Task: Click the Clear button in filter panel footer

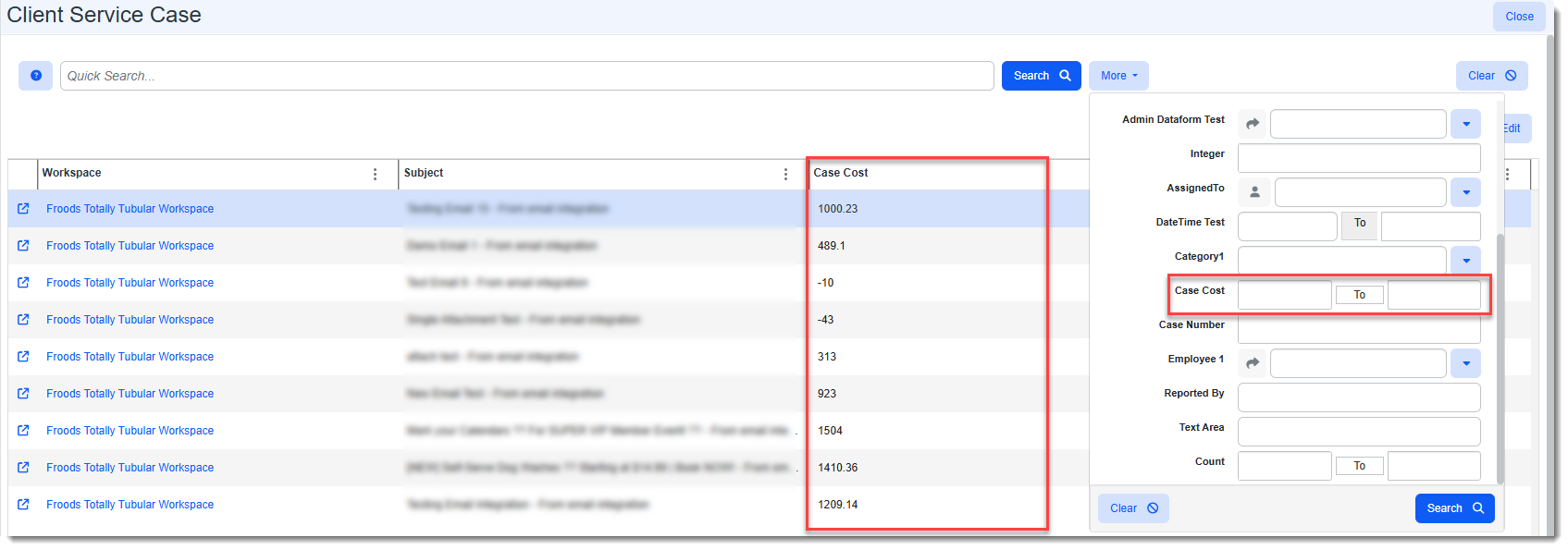Action: click(x=1133, y=508)
